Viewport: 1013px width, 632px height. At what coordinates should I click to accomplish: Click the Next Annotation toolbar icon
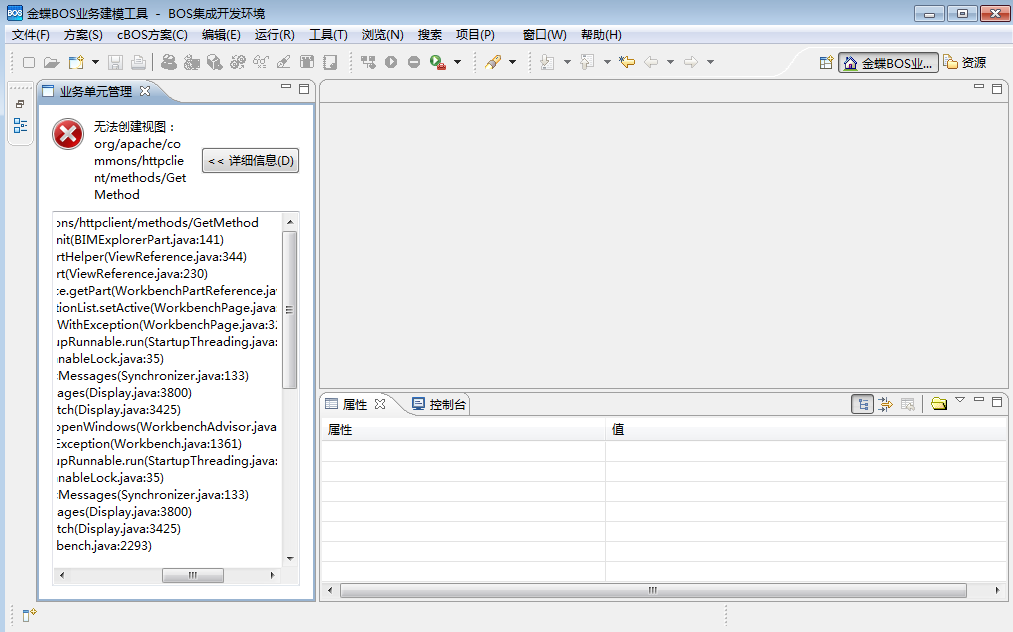coord(547,62)
